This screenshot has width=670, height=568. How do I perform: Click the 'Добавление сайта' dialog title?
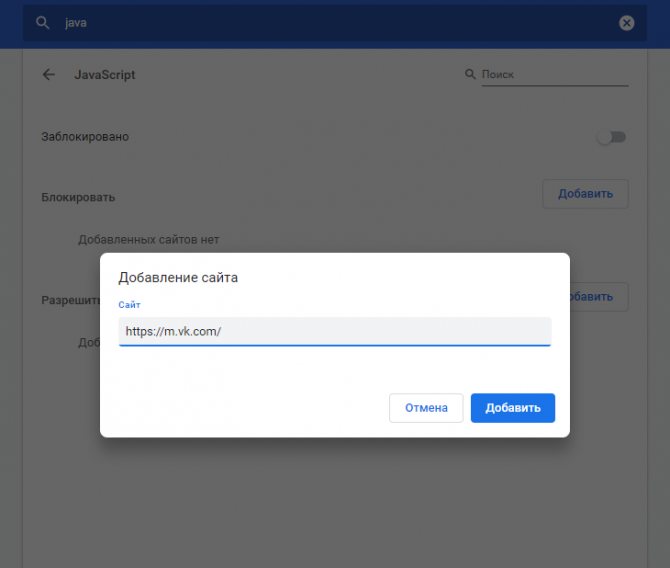178,277
